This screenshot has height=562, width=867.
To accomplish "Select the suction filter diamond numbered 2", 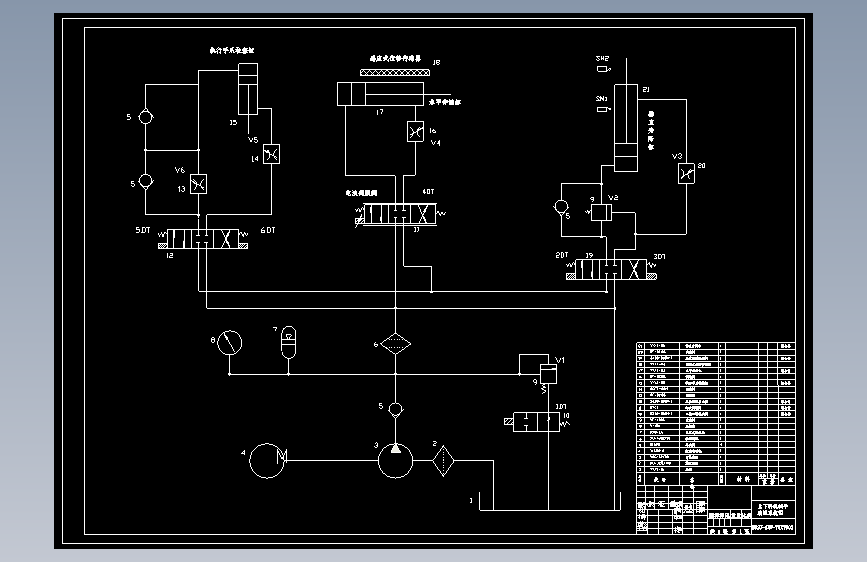I will point(443,461).
